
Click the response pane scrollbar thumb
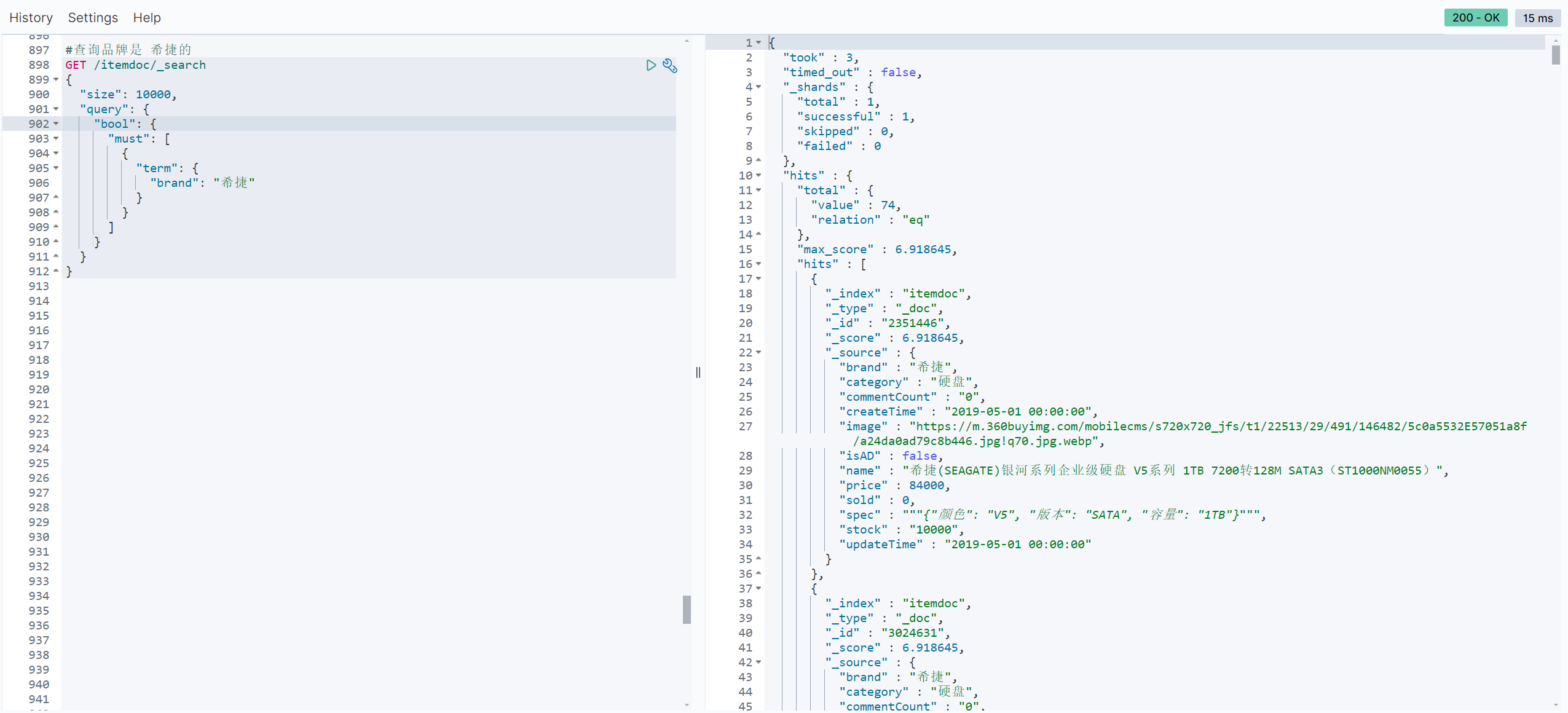click(1555, 55)
